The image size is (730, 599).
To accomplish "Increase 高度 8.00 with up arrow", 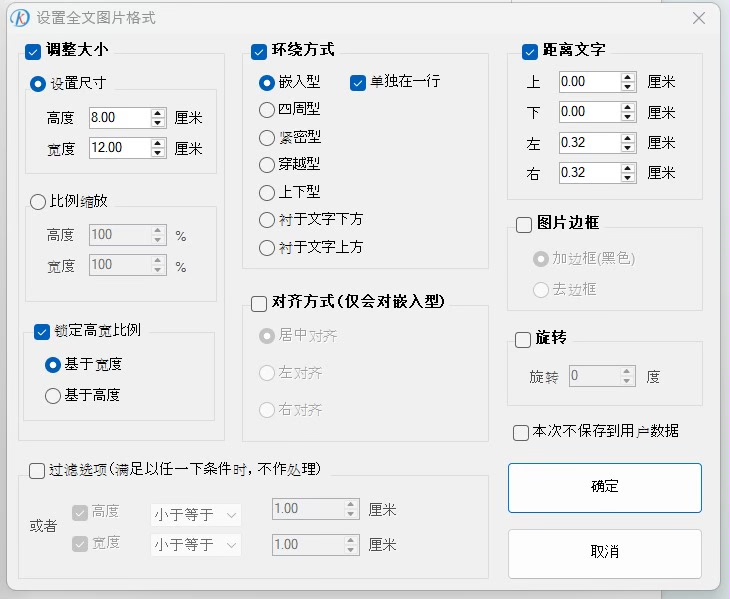I will click(x=158, y=113).
